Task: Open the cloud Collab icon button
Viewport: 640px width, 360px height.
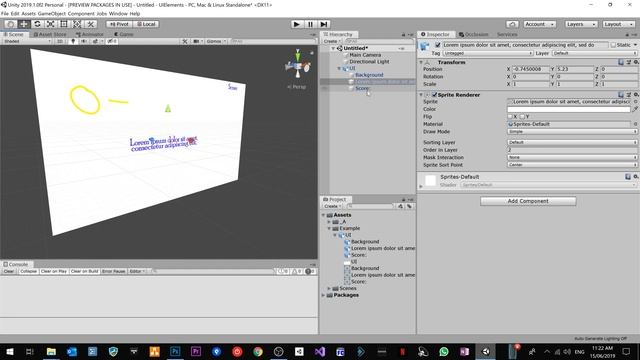Action: (512, 24)
